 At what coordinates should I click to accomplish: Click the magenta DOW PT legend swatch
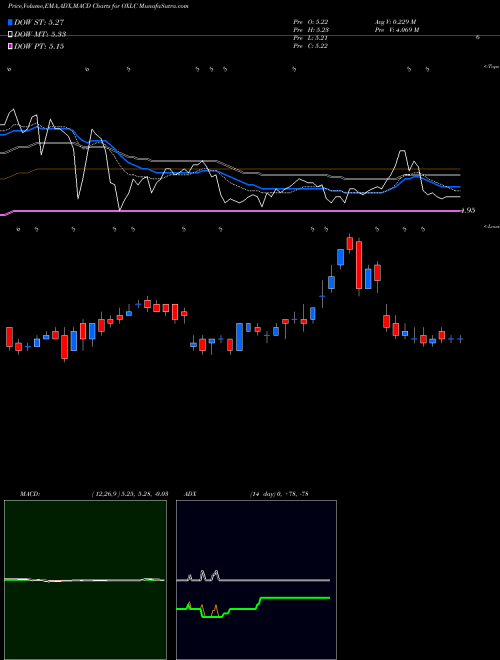10,46
